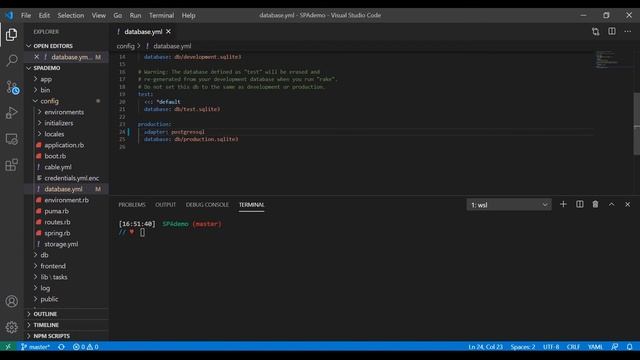The width and height of the screenshot is (640, 360).
Task: Split the editor to the right
Action: (611, 31)
